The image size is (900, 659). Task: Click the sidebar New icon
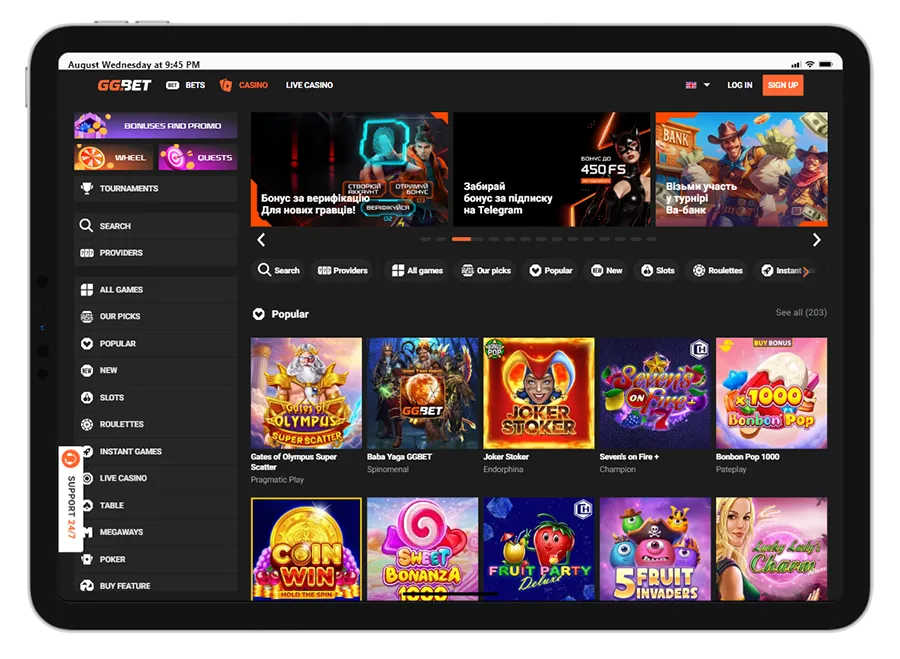tap(87, 370)
